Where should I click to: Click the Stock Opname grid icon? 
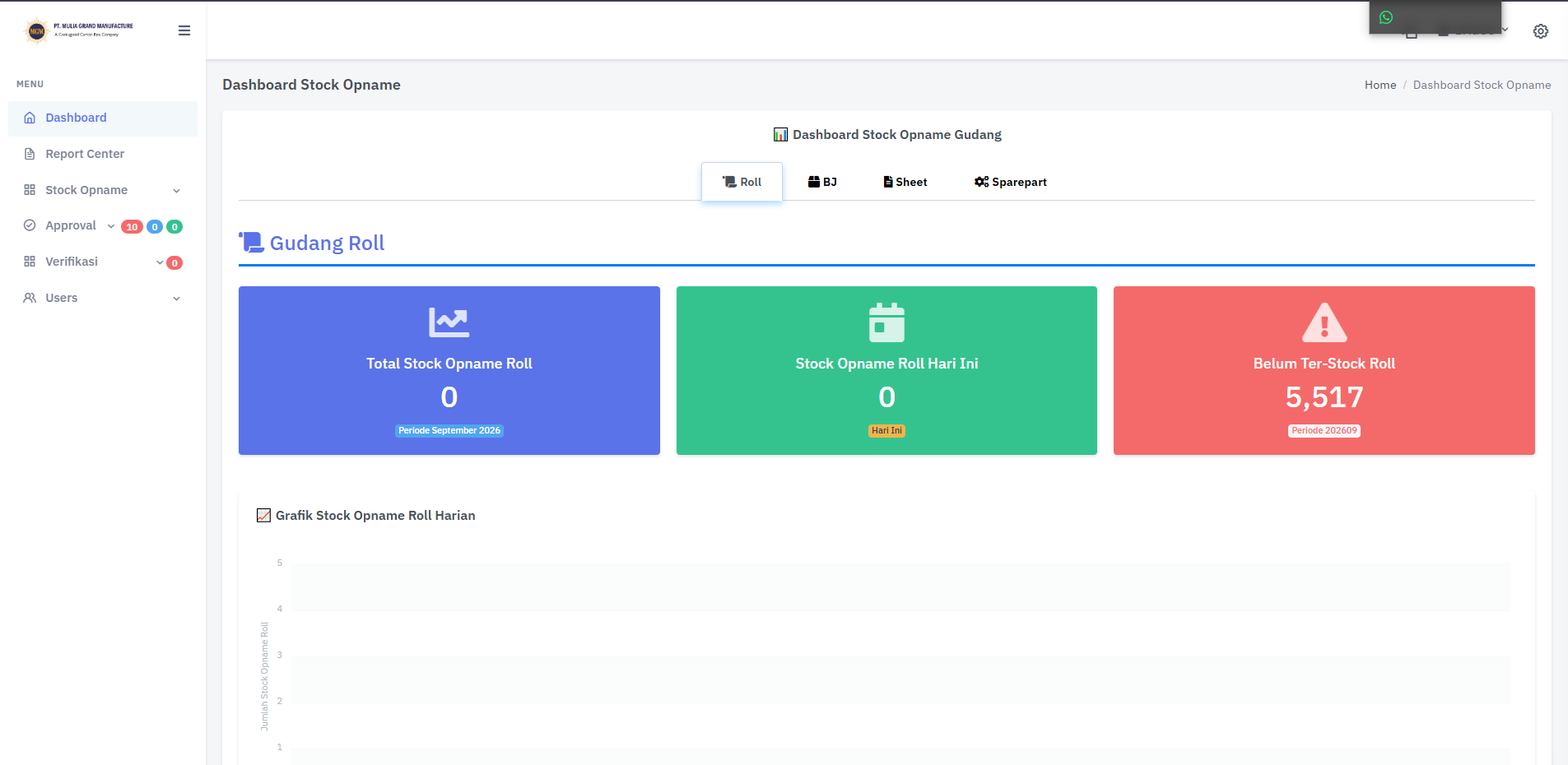(30, 190)
